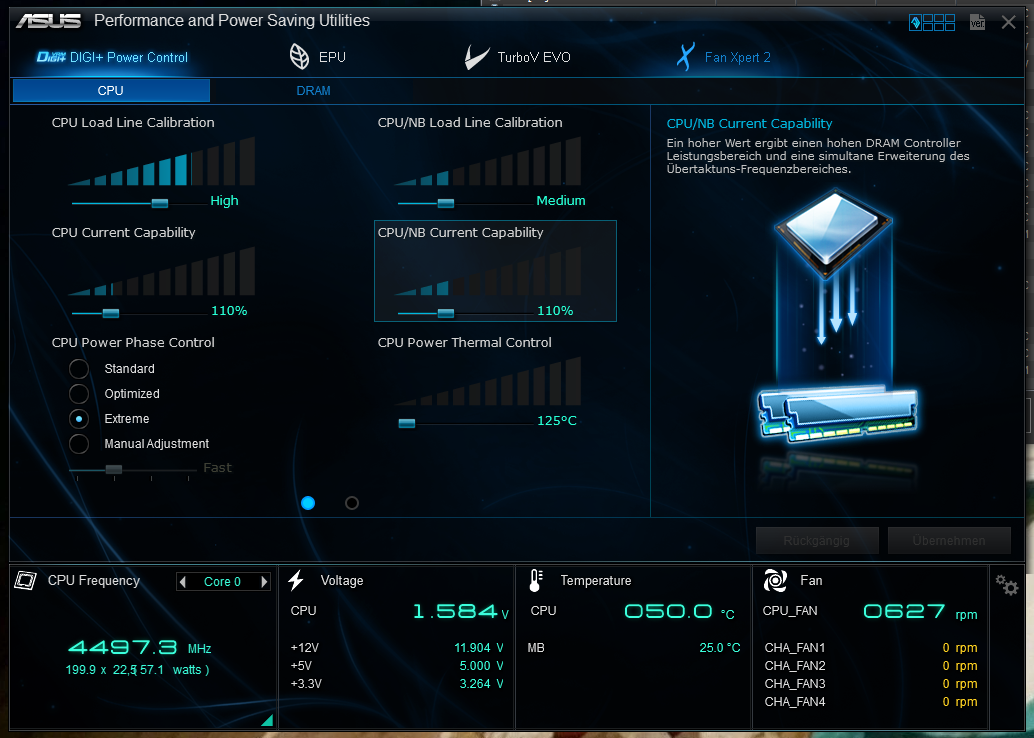Image resolution: width=1034 pixels, height=738 pixels.
Task: Select Standard power phase control
Action: point(79,369)
